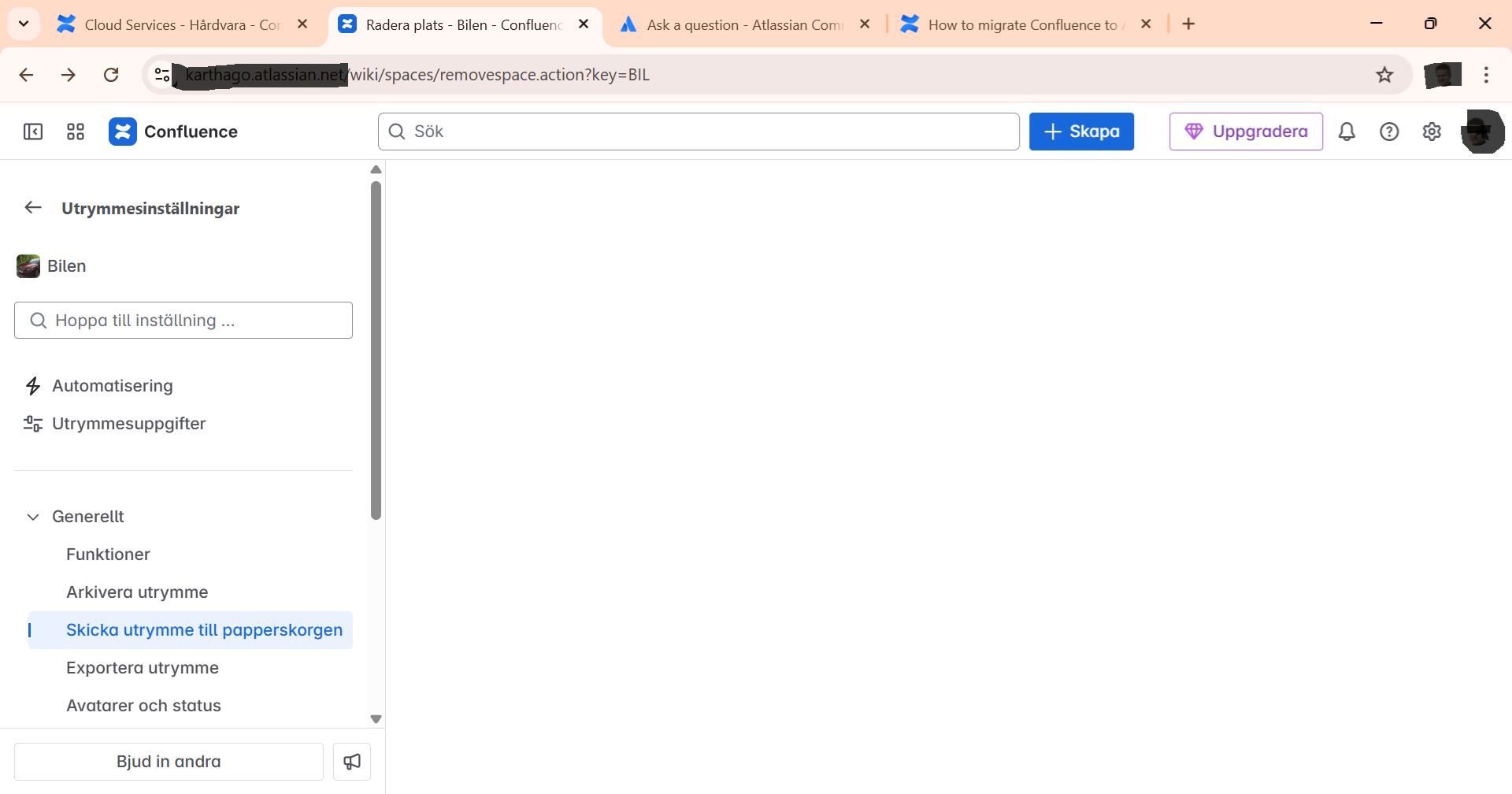Open the user profile avatar in Confluence header

tap(1482, 132)
